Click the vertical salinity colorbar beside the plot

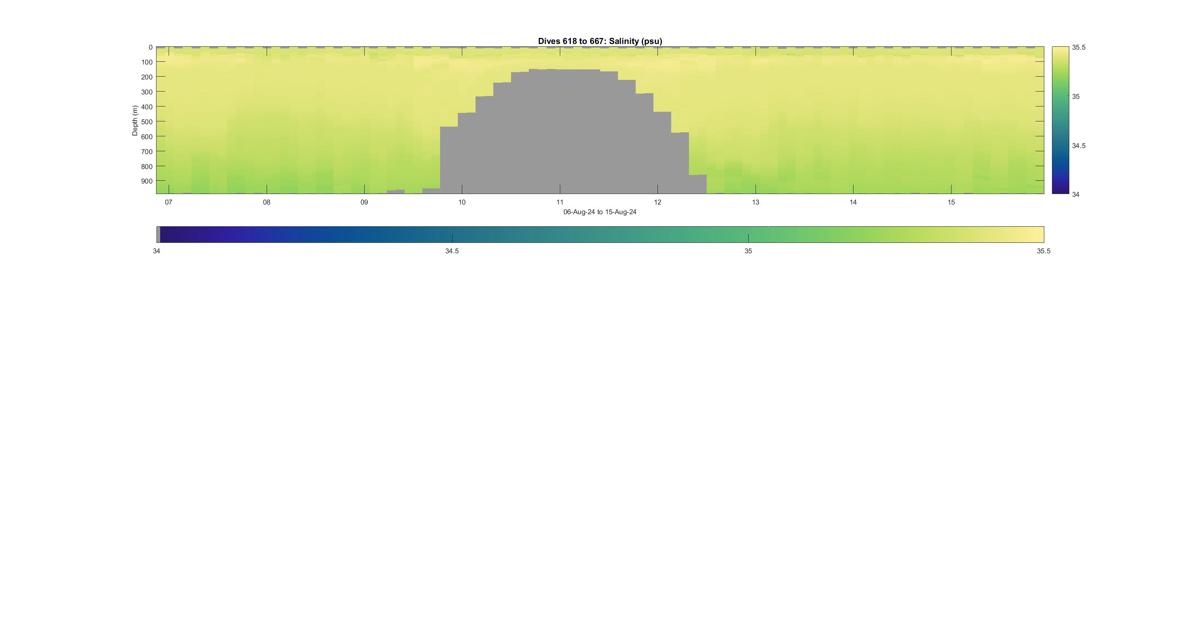(1060, 120)
